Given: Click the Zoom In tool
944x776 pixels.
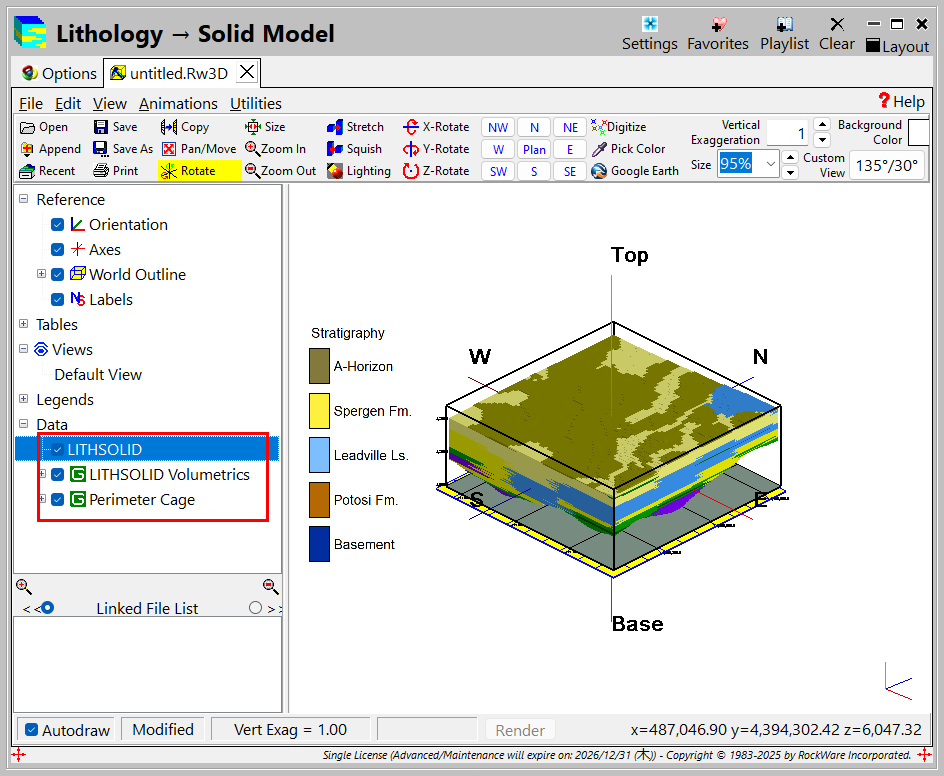Looking at the screenshot, I should [x=275, y=149].
